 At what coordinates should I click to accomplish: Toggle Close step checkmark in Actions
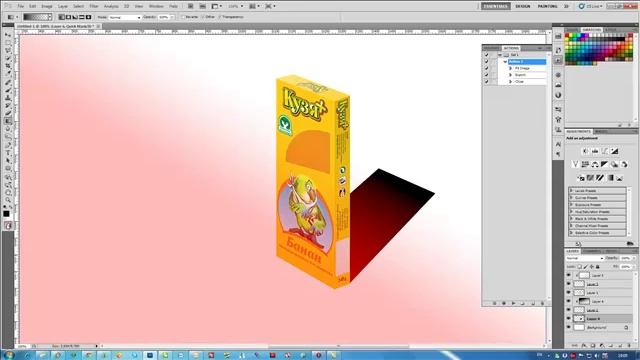point(487,82)
